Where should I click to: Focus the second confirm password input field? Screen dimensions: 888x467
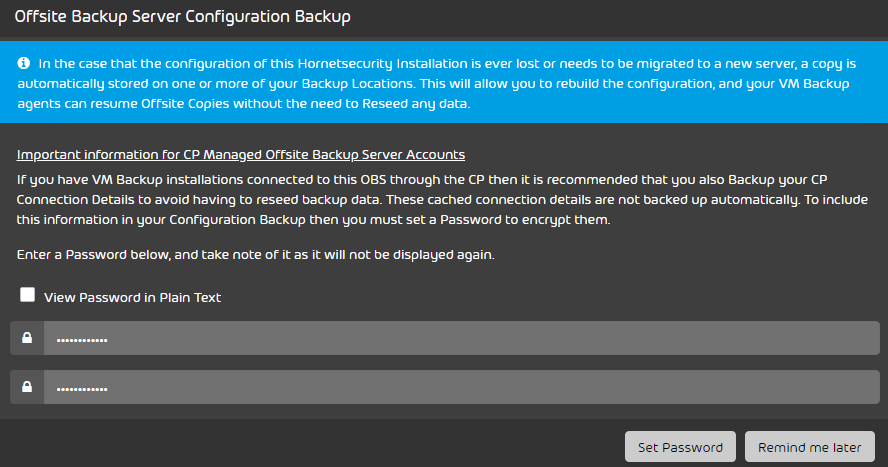pyautogui.click(x=462, y=387)
